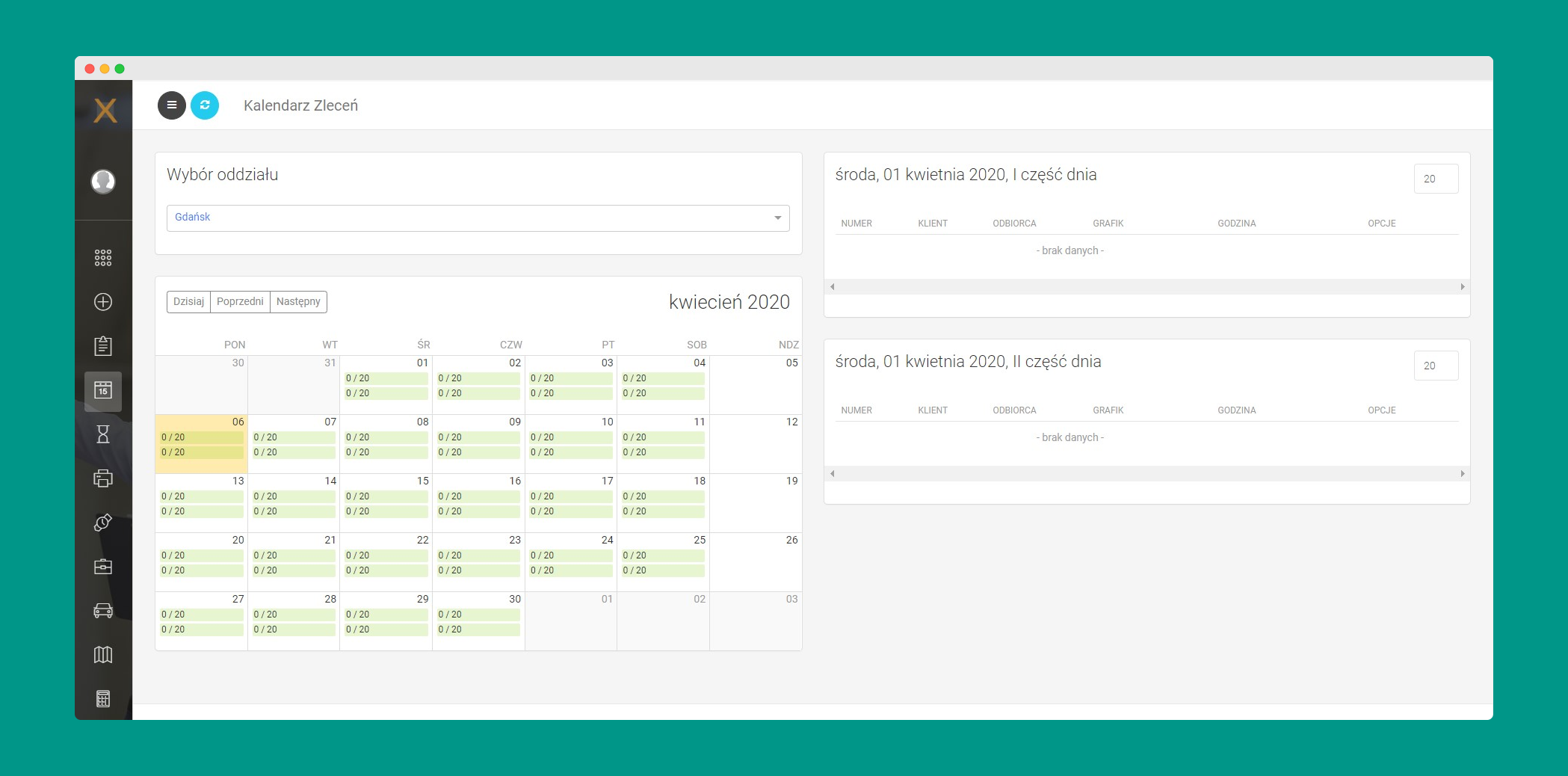Image resolution: width=1568 pixels, height=776 pixels.
Task: Close the window with red button
Action: tap(90, 69)
